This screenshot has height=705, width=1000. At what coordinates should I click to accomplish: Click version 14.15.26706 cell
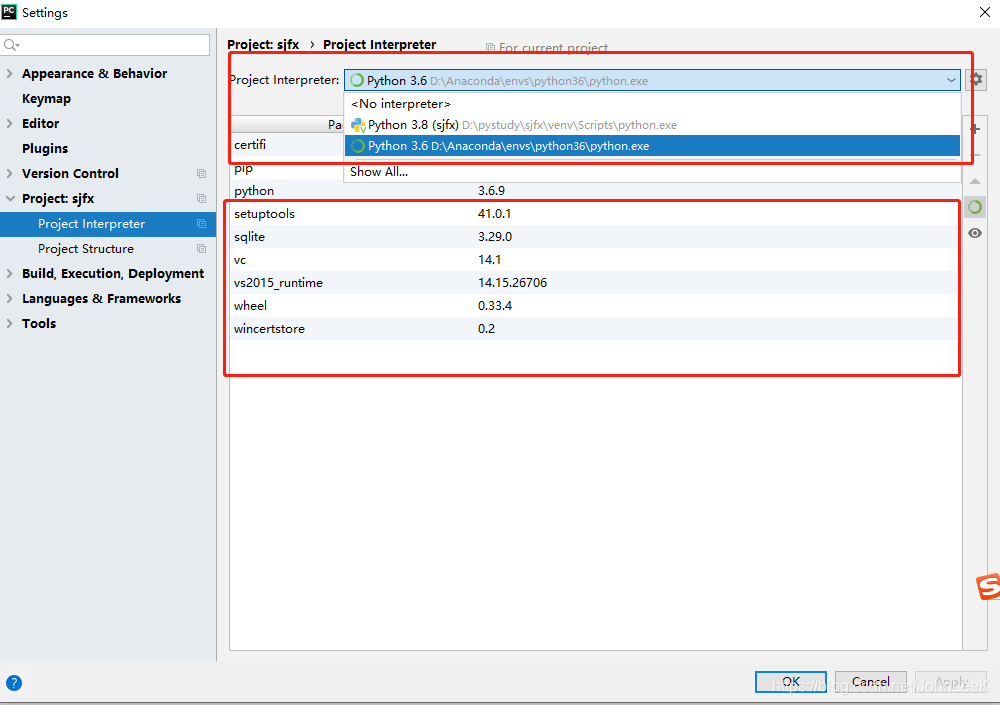pos(512,283)
